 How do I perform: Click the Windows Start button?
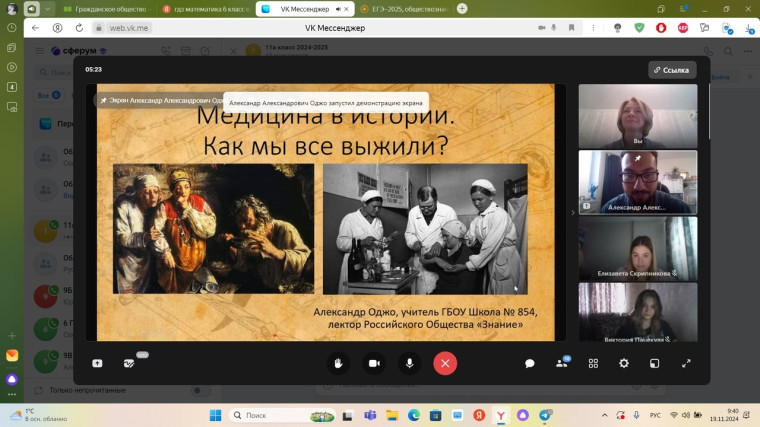tap(215, 415)
